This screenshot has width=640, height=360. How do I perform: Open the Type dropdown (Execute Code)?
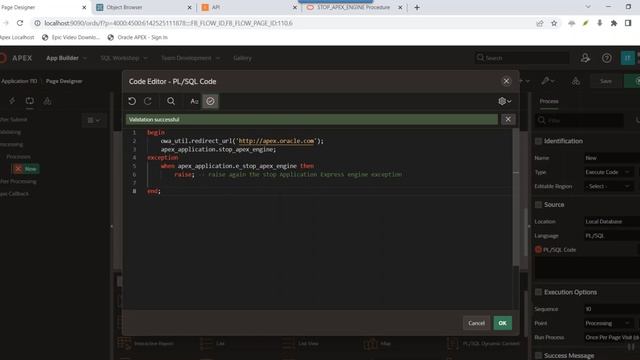[608, 172]
